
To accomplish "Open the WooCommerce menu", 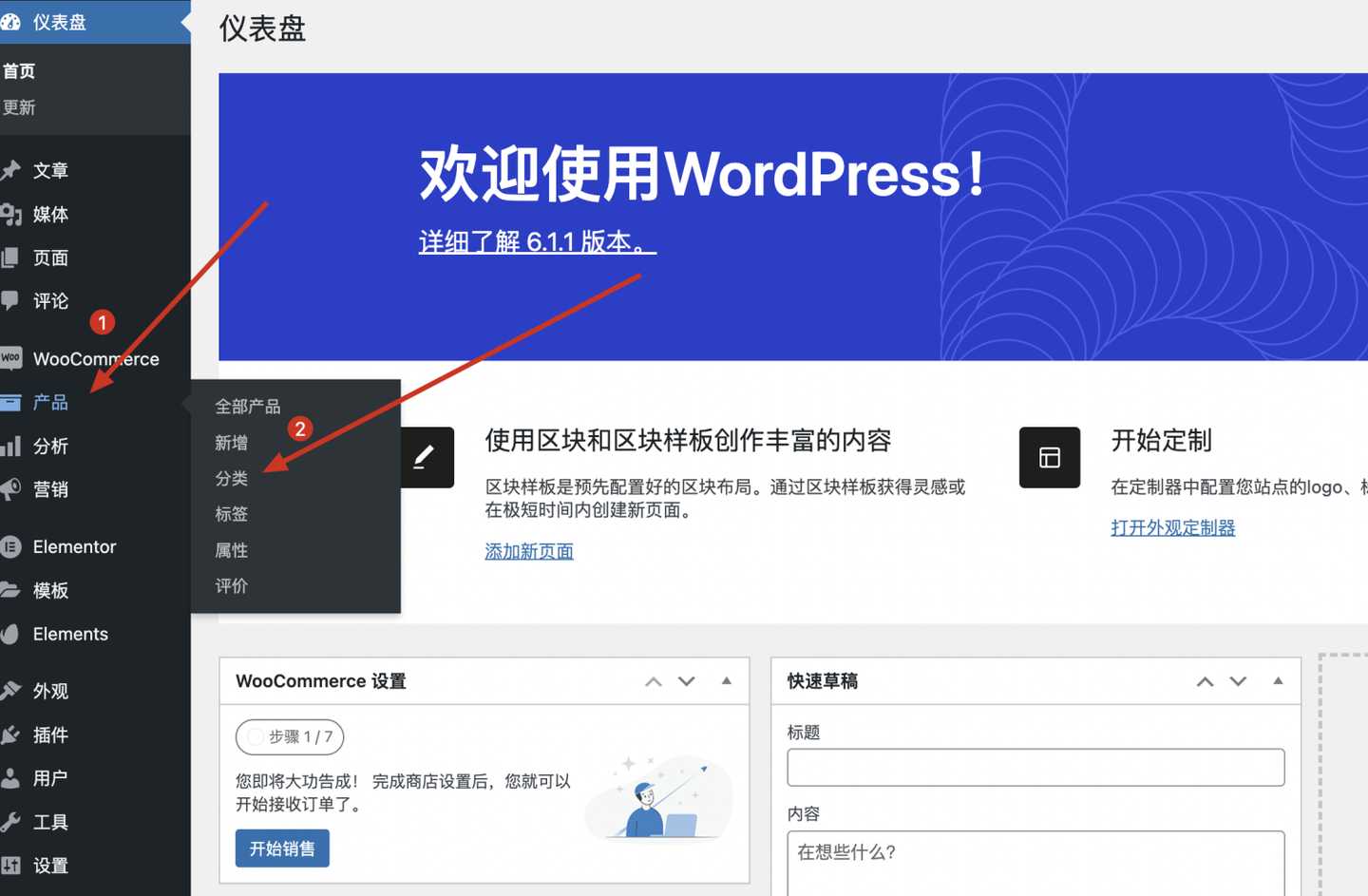I will tap(95, 358).
